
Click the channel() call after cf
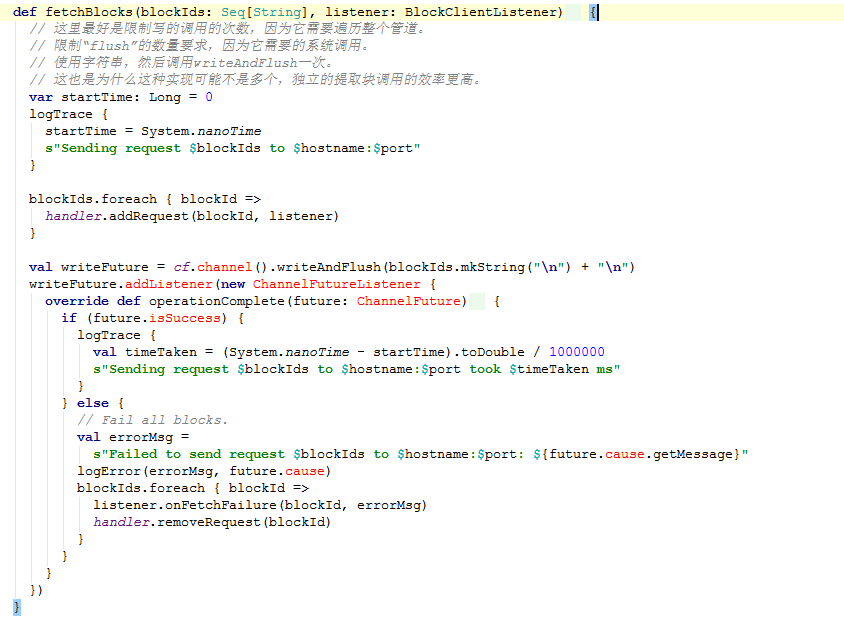(220, 267)
